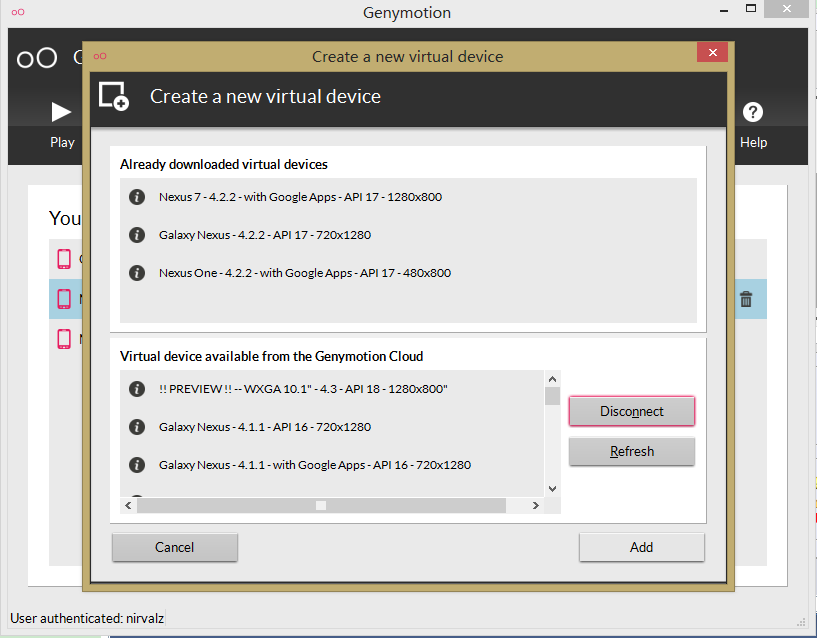
Task: Click Genymotion logo in main window title bar
Action: [x=18, y=12]
